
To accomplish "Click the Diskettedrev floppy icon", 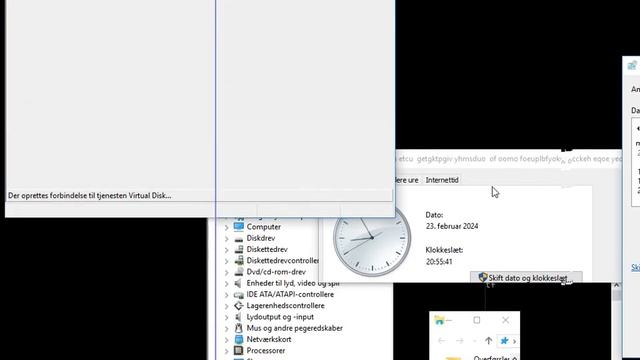I will point(239,249).
